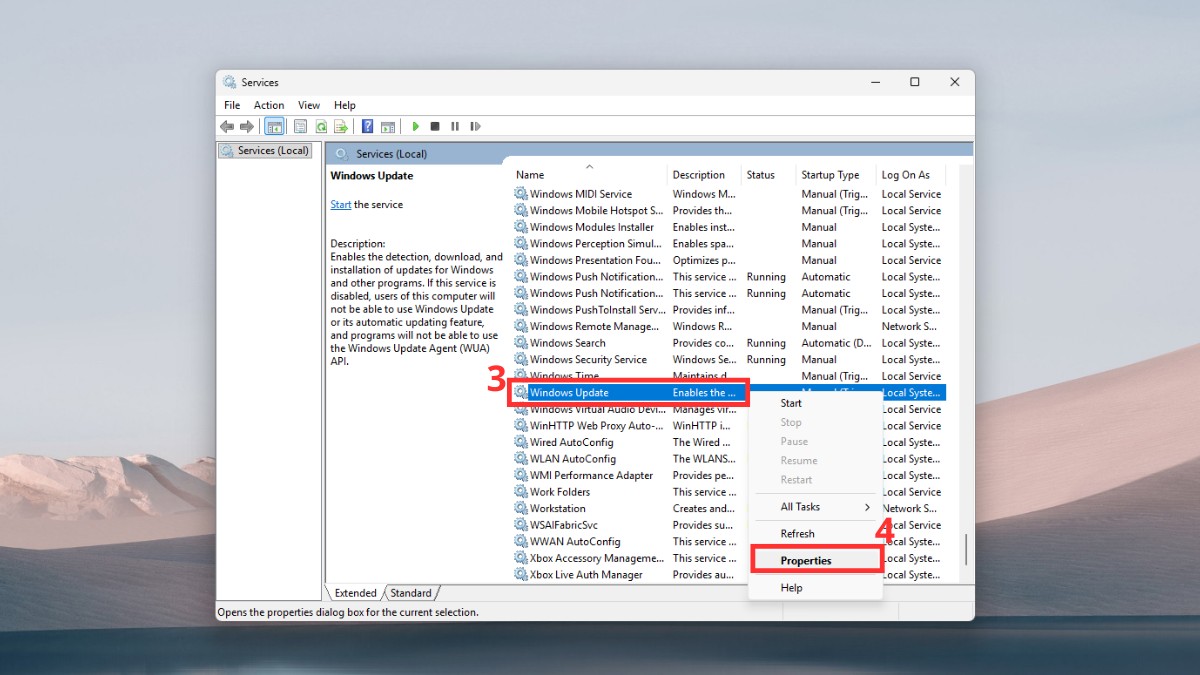Select the Windows Mobile Hotspot S... row
Screen dimensions: 1200x675
click(728, 211)
